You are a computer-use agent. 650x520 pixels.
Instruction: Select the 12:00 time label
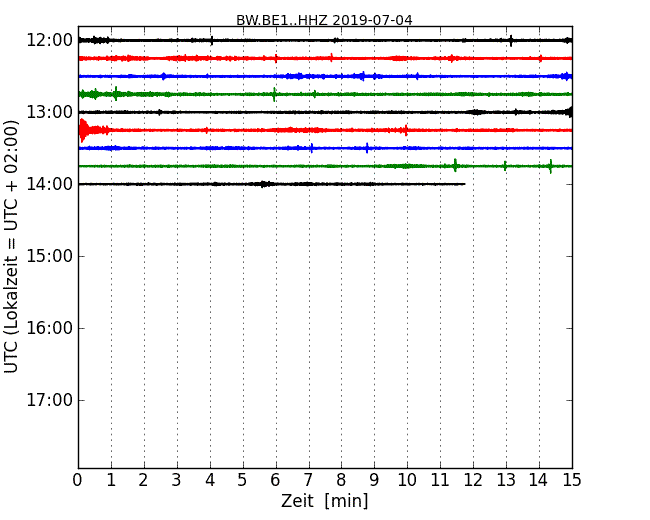(x=49, y=41)
